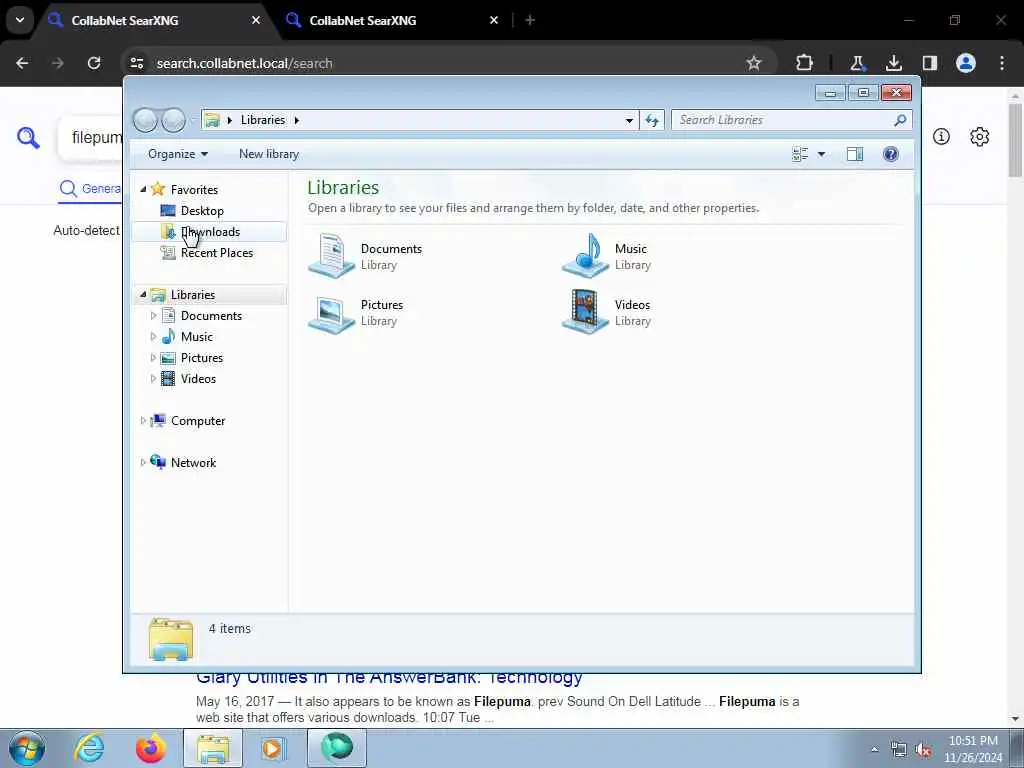Collapse the Libraries tree group
This screenshot has width=1024, height=768.
pyautogui.click(x=143, y=295)
